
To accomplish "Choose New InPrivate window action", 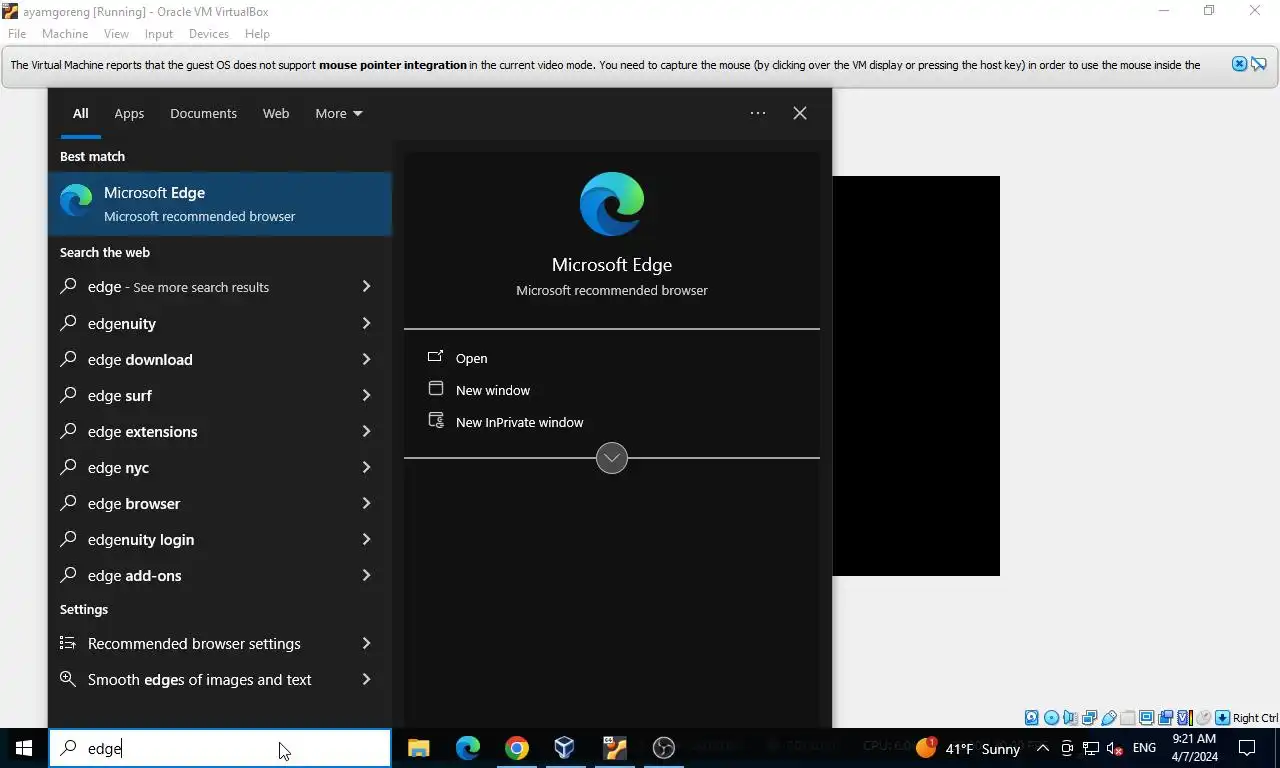I will [x=519, y=422].
